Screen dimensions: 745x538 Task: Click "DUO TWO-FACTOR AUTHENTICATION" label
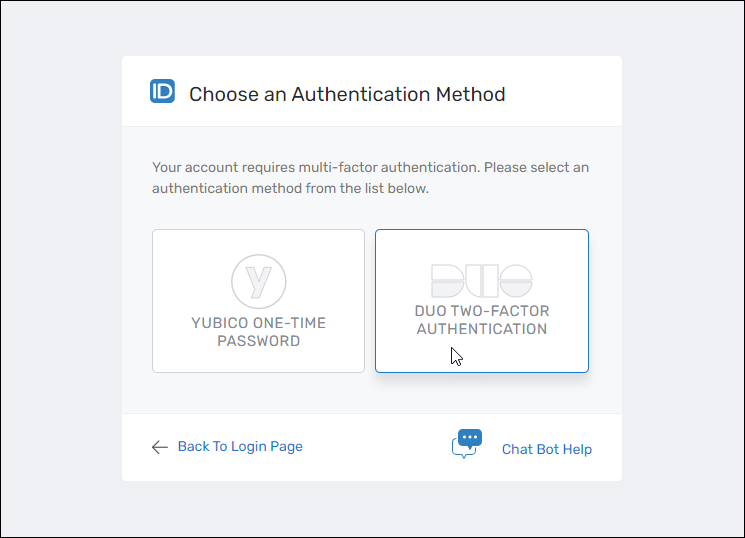tap(482, 320)
